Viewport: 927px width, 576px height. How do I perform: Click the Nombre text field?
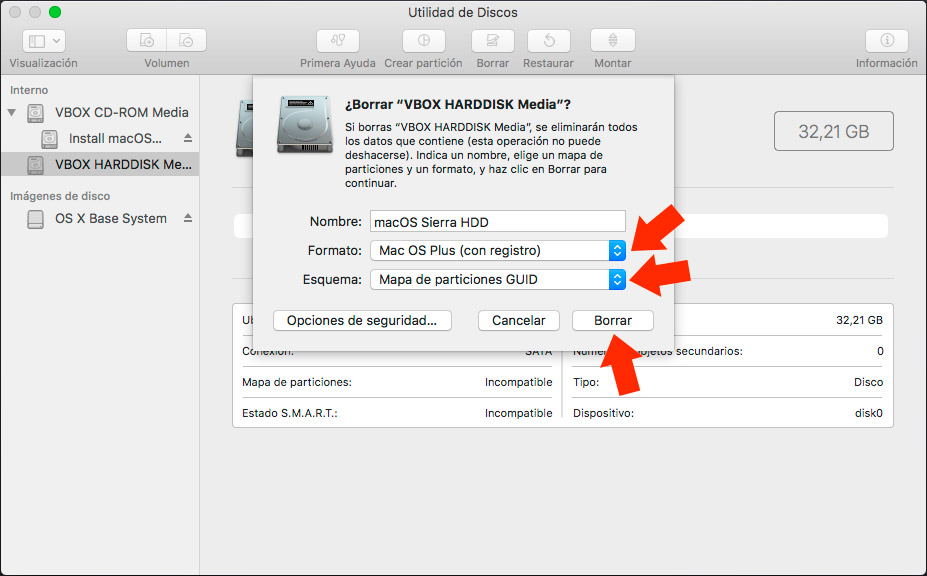coord(498,222)
